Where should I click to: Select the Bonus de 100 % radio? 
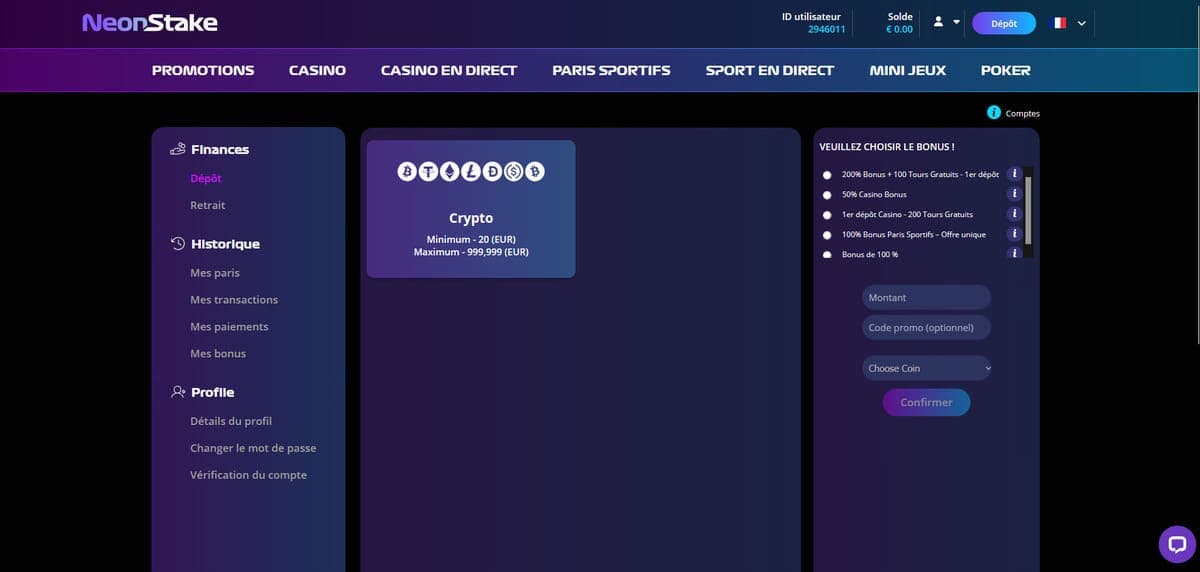tap(827, 255)
